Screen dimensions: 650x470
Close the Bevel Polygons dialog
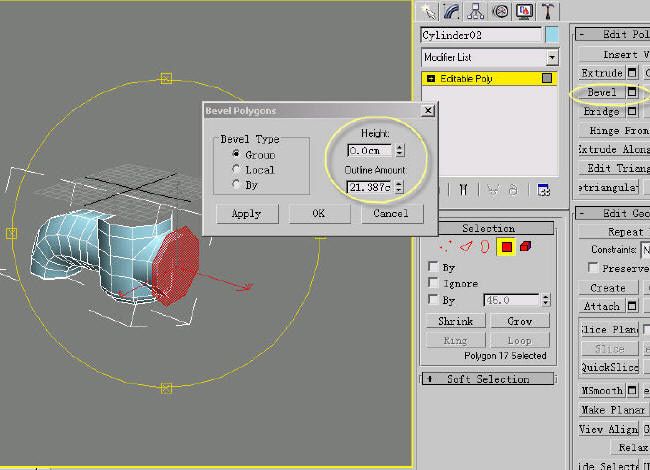tap(428, 111)
